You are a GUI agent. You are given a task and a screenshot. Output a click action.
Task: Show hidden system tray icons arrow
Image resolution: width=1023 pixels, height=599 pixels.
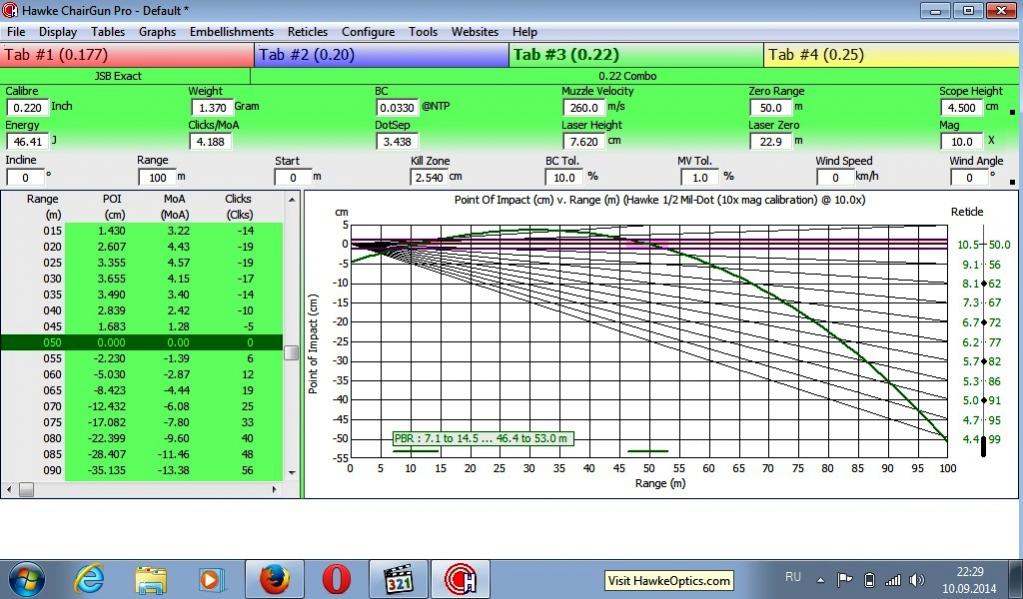pos(820,580)
